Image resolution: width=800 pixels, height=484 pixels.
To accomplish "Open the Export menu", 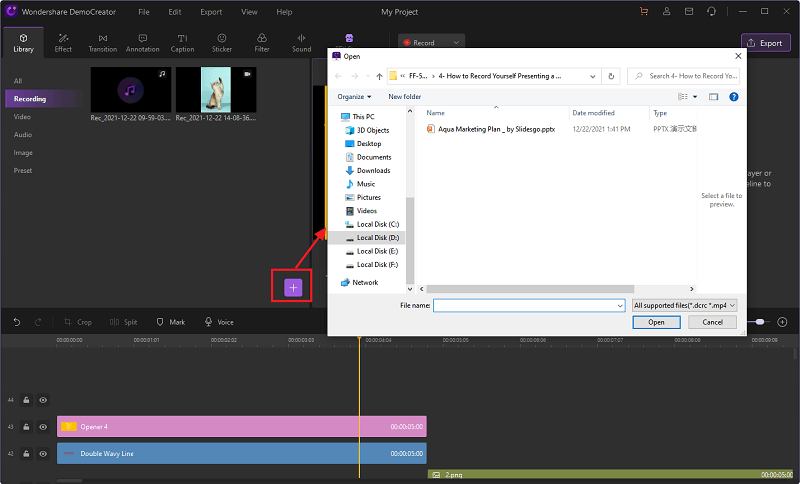I will [211, 12].
